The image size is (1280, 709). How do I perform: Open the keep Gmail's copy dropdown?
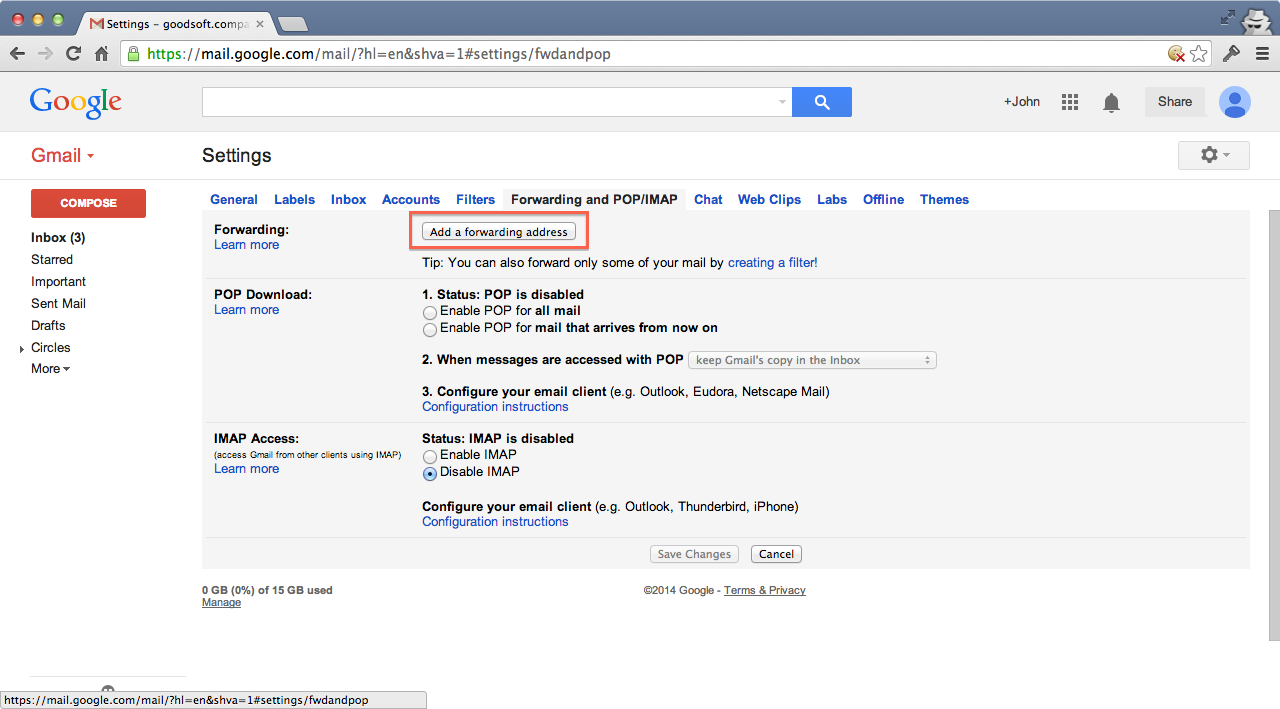click(x=812, y=360)
